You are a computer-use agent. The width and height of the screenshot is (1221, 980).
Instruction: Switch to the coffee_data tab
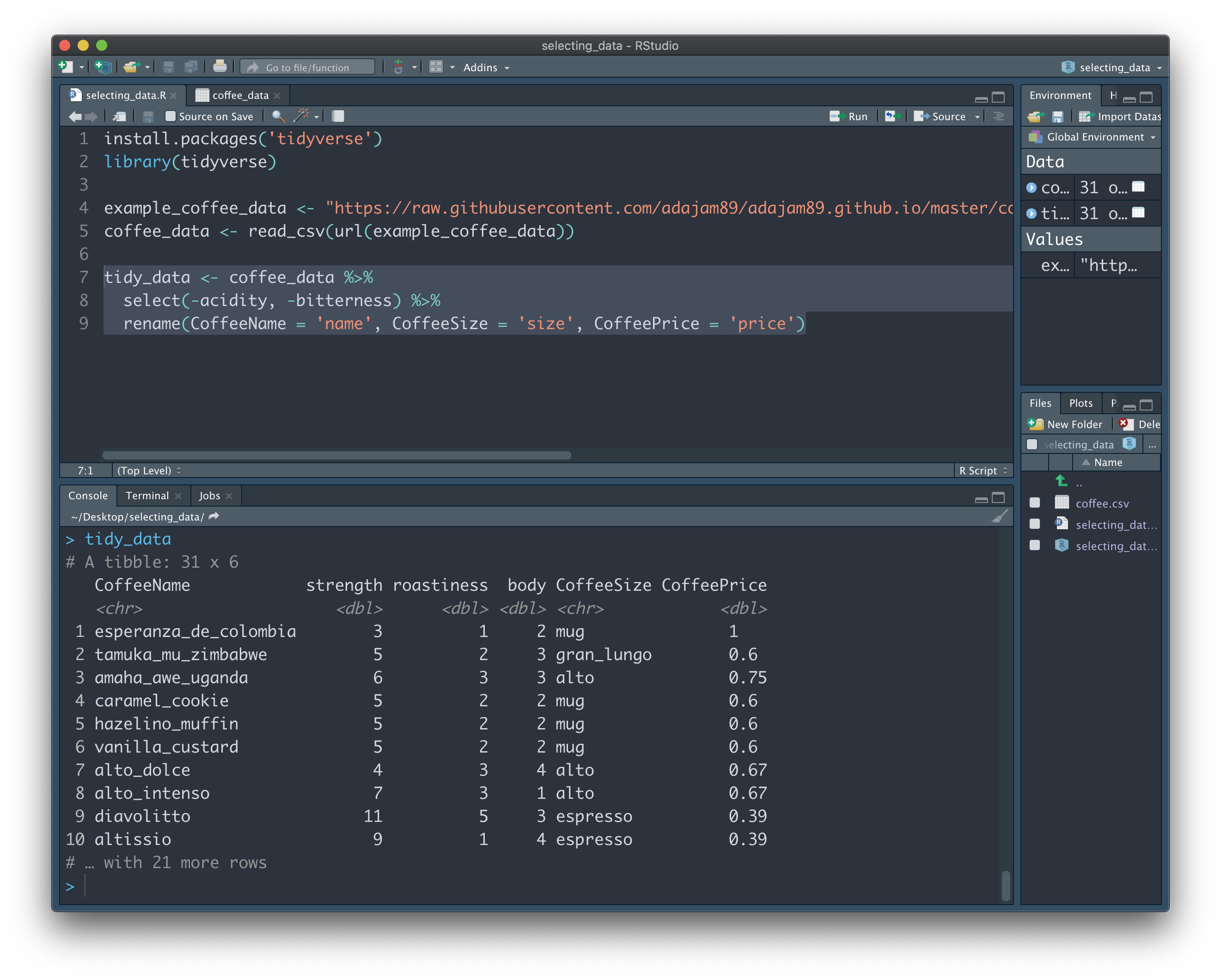click(x=239, y=95)
